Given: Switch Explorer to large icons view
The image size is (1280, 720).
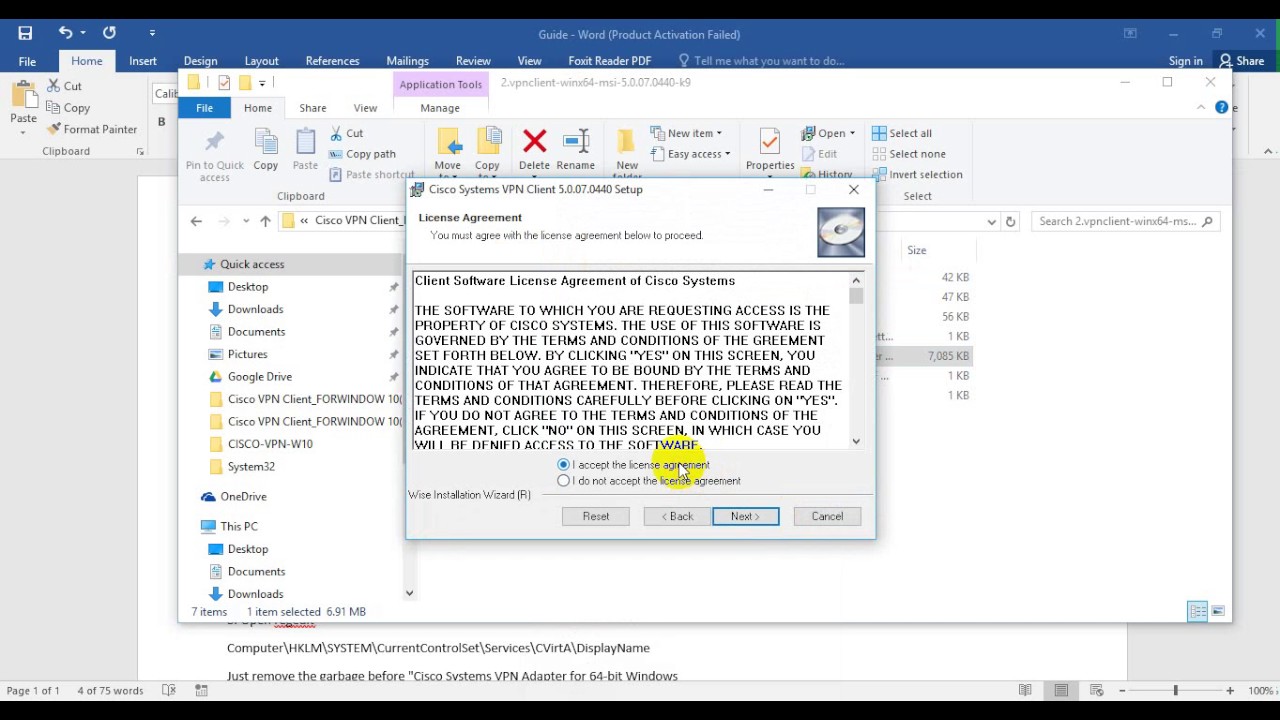Looking at the screenshot, I should (x=1218, y=612).
